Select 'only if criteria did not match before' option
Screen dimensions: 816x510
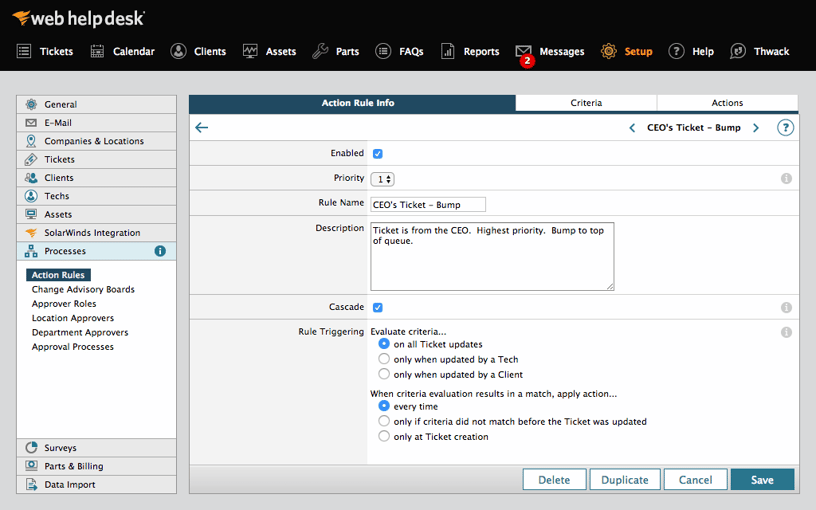384,420
